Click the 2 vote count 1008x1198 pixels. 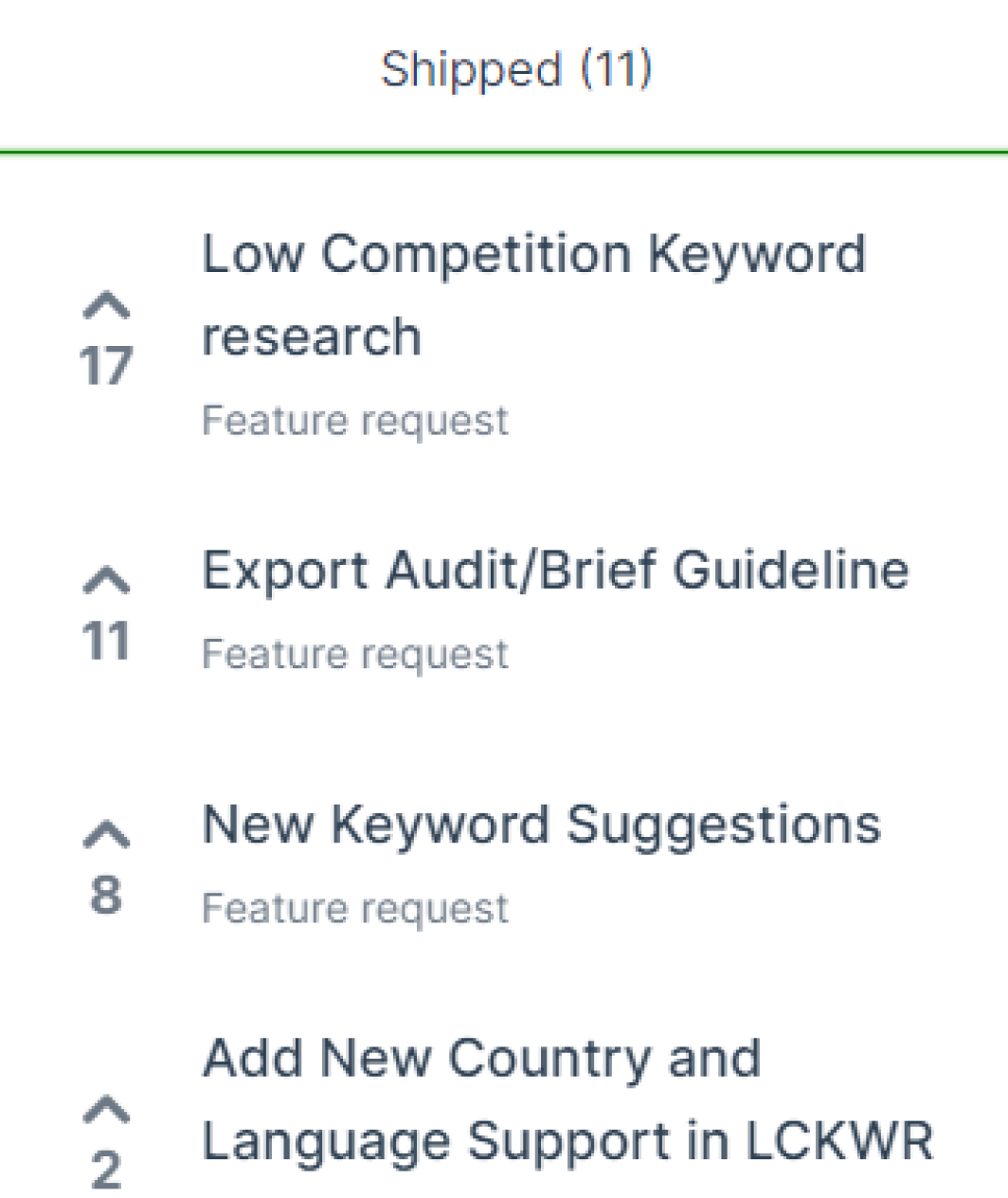tap(106, 1170)
